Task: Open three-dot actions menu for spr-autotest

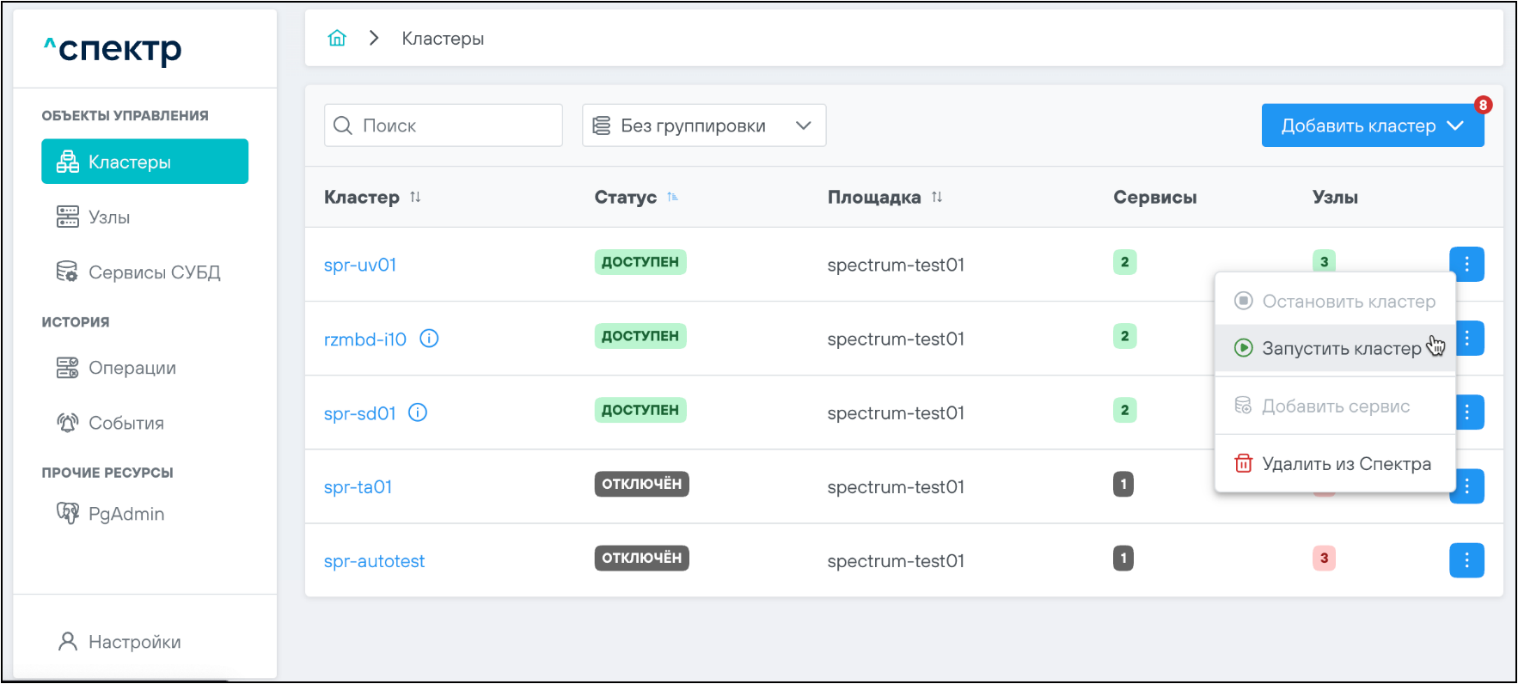Action: point(1466,560)
